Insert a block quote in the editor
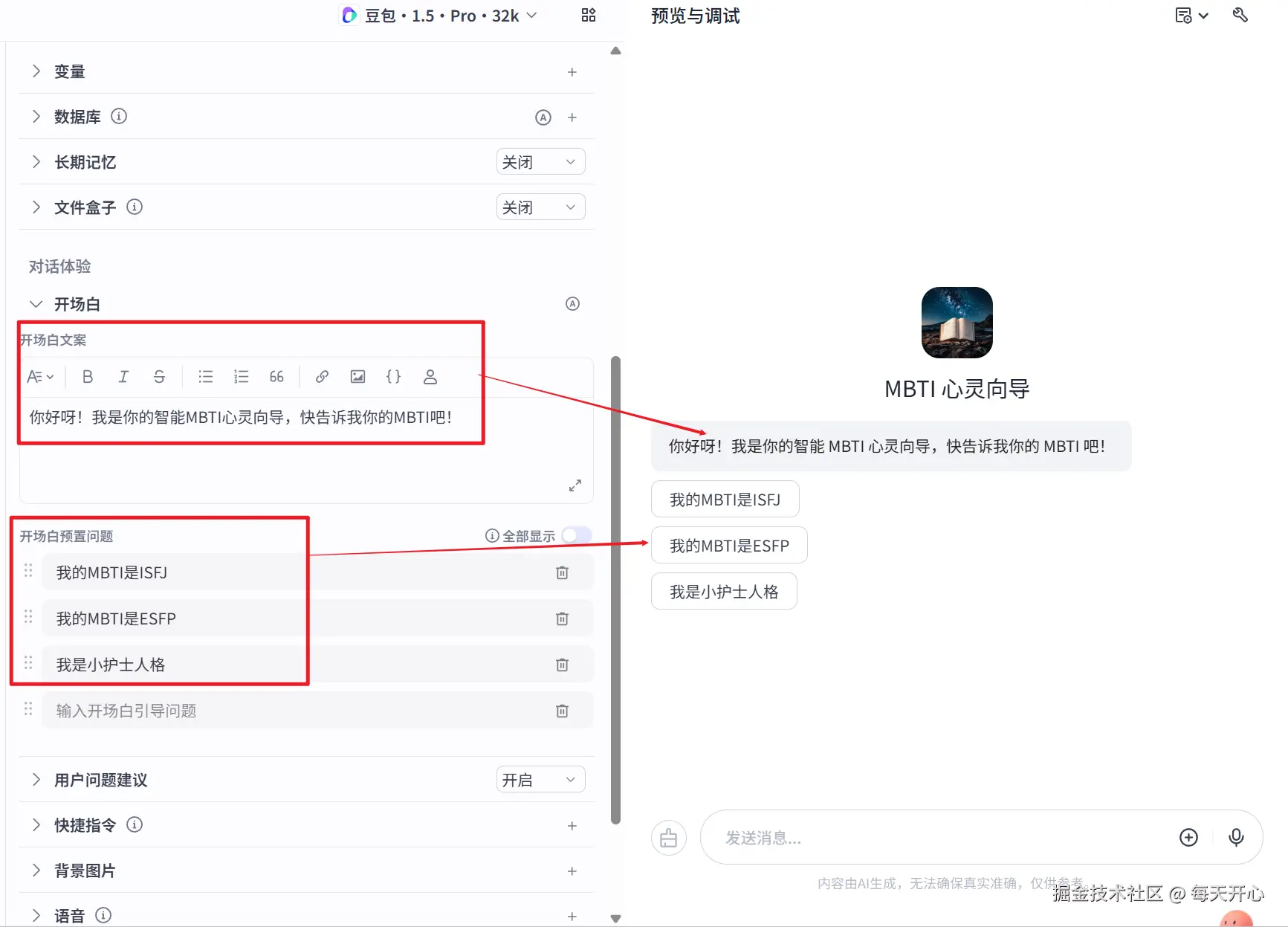1288x927 pixels. pyautogui.click(x=276, y=377)
